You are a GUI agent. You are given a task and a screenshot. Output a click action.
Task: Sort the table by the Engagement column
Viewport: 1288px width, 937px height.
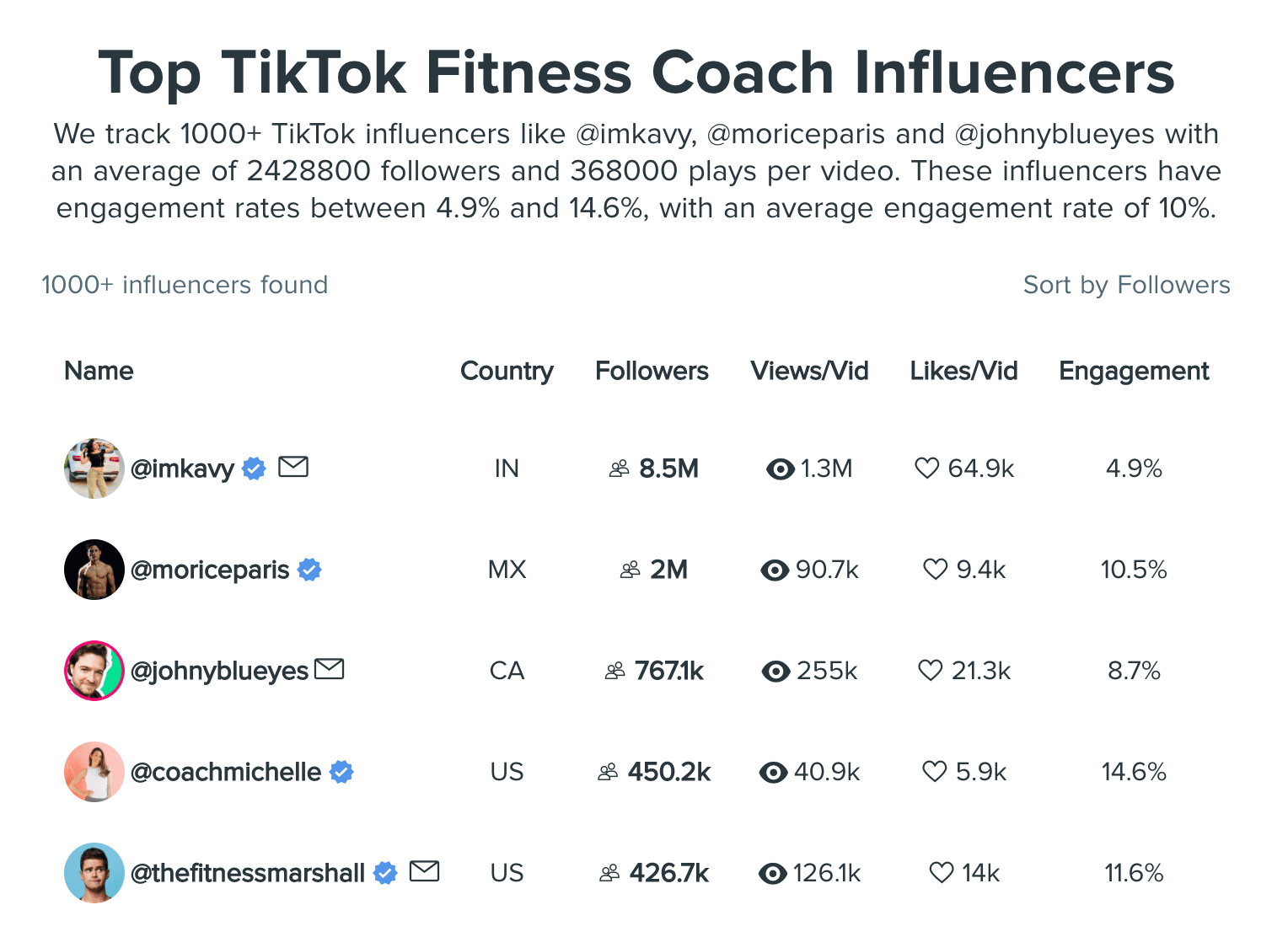click(x=1133, y=371)
